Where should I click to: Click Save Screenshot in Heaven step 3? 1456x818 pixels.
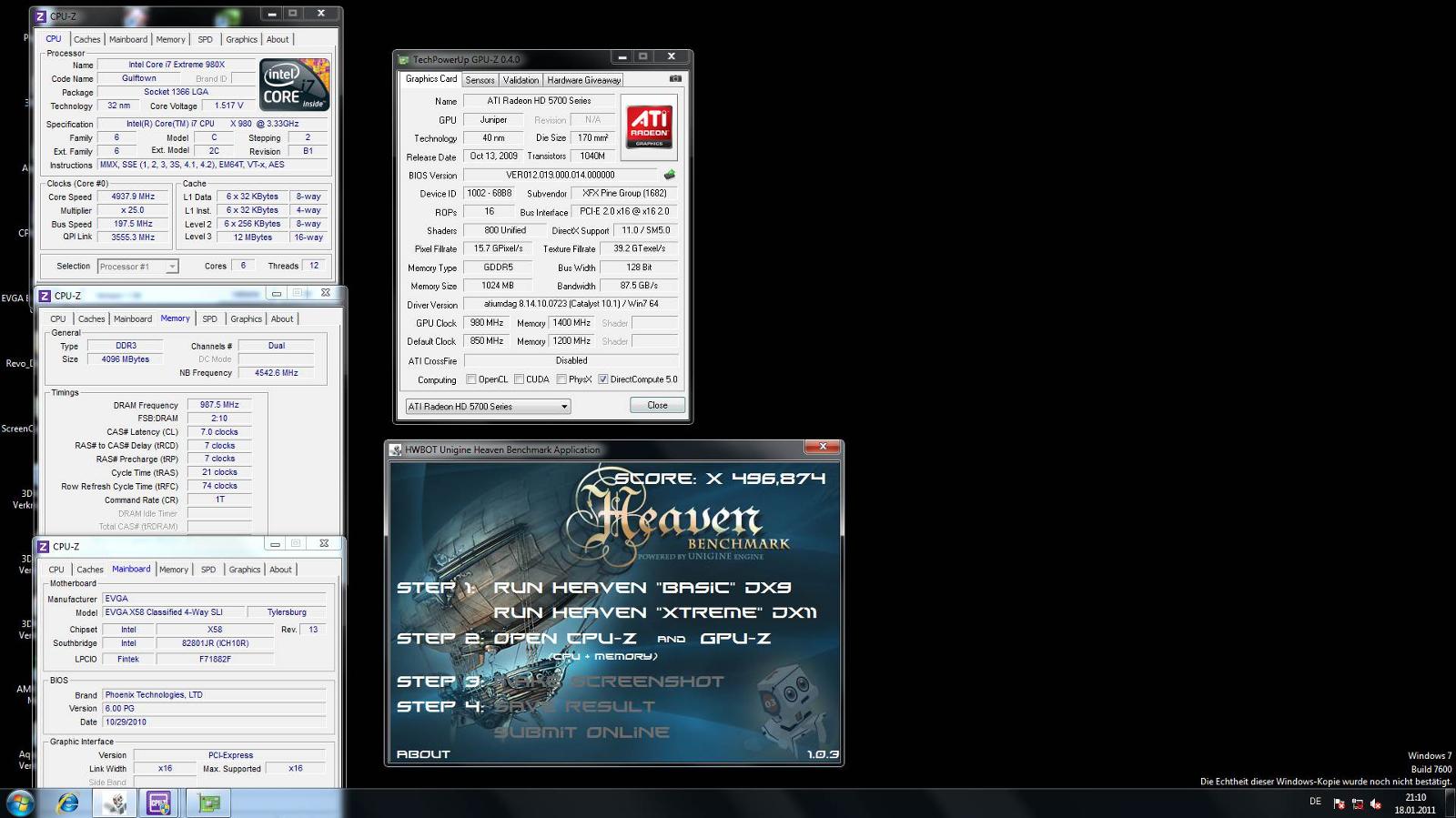click(609, 682)
